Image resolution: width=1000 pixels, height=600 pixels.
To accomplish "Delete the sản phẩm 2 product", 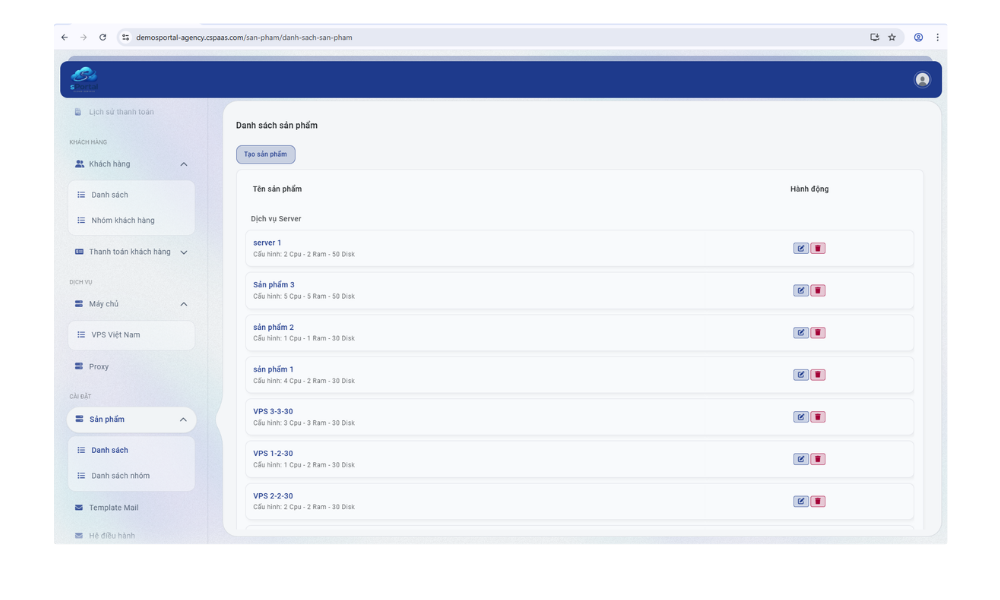I will click(818, 333).
